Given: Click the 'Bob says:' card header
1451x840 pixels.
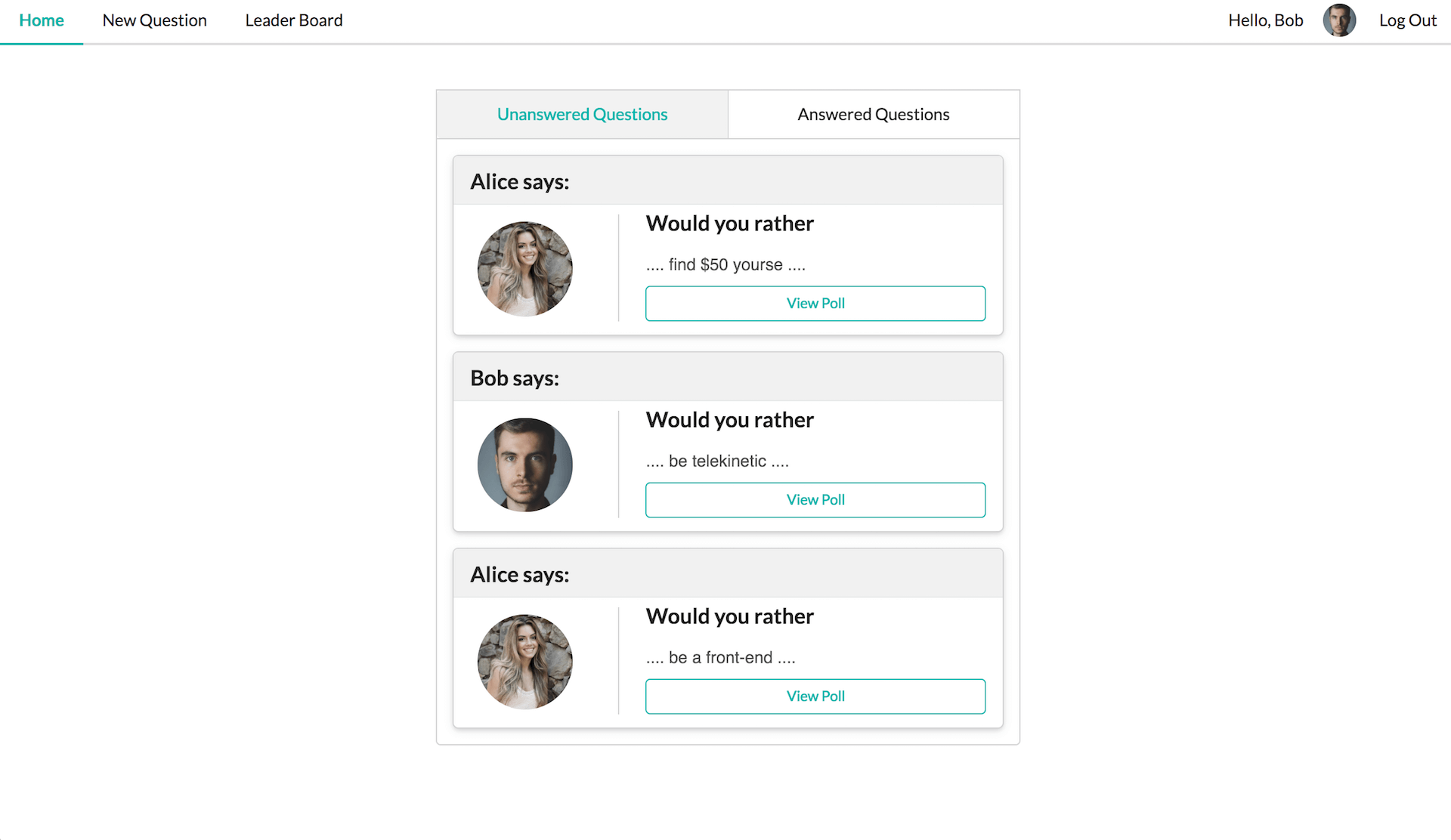Looking at the screenshot, I should 728,377.
